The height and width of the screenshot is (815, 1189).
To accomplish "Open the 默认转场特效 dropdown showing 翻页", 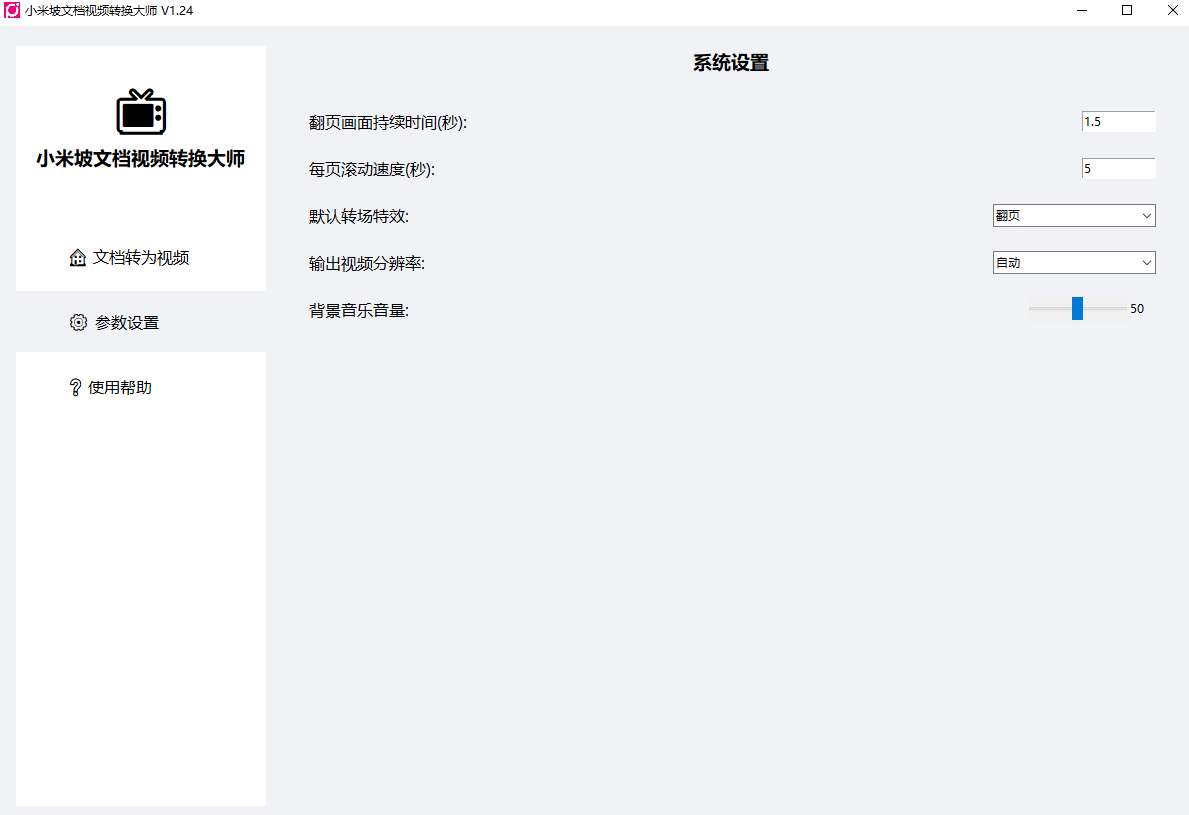I will (x=1074, y=215).
